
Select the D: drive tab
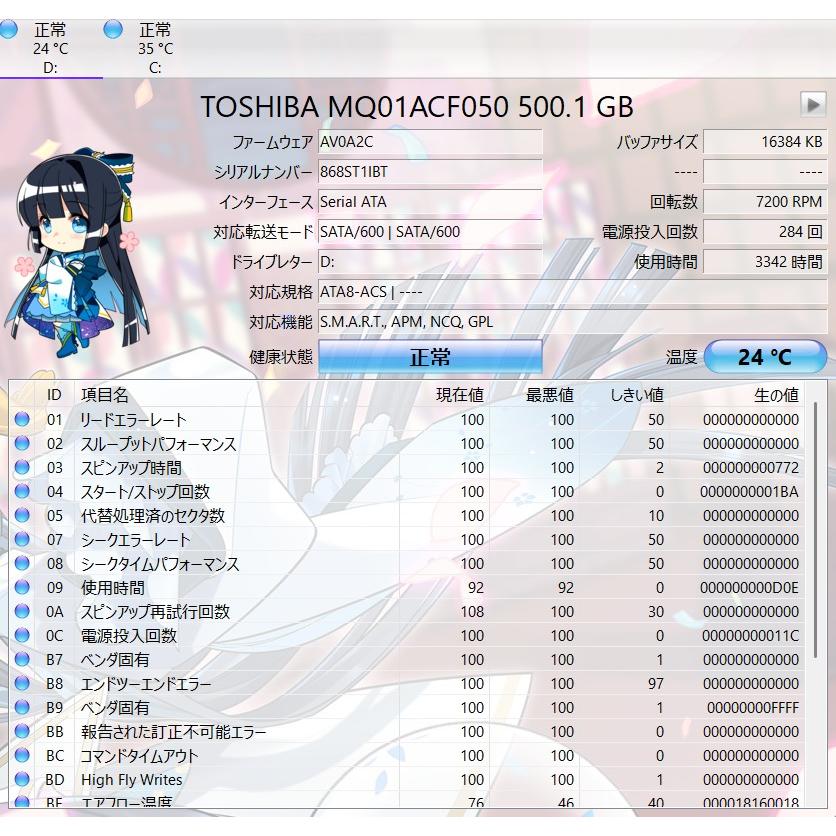tap(51, 48)
